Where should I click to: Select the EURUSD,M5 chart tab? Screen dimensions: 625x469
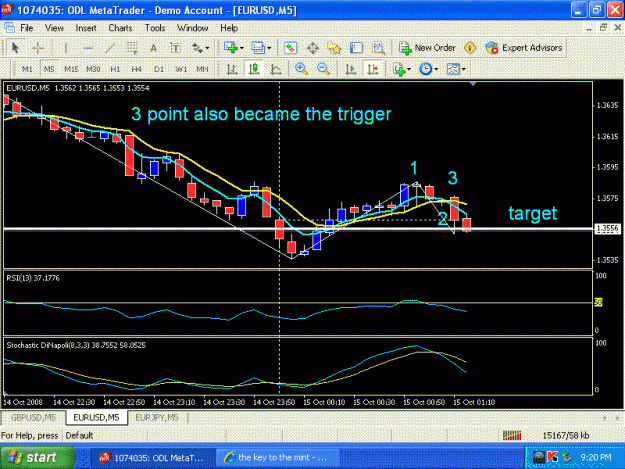pos(96,418)
